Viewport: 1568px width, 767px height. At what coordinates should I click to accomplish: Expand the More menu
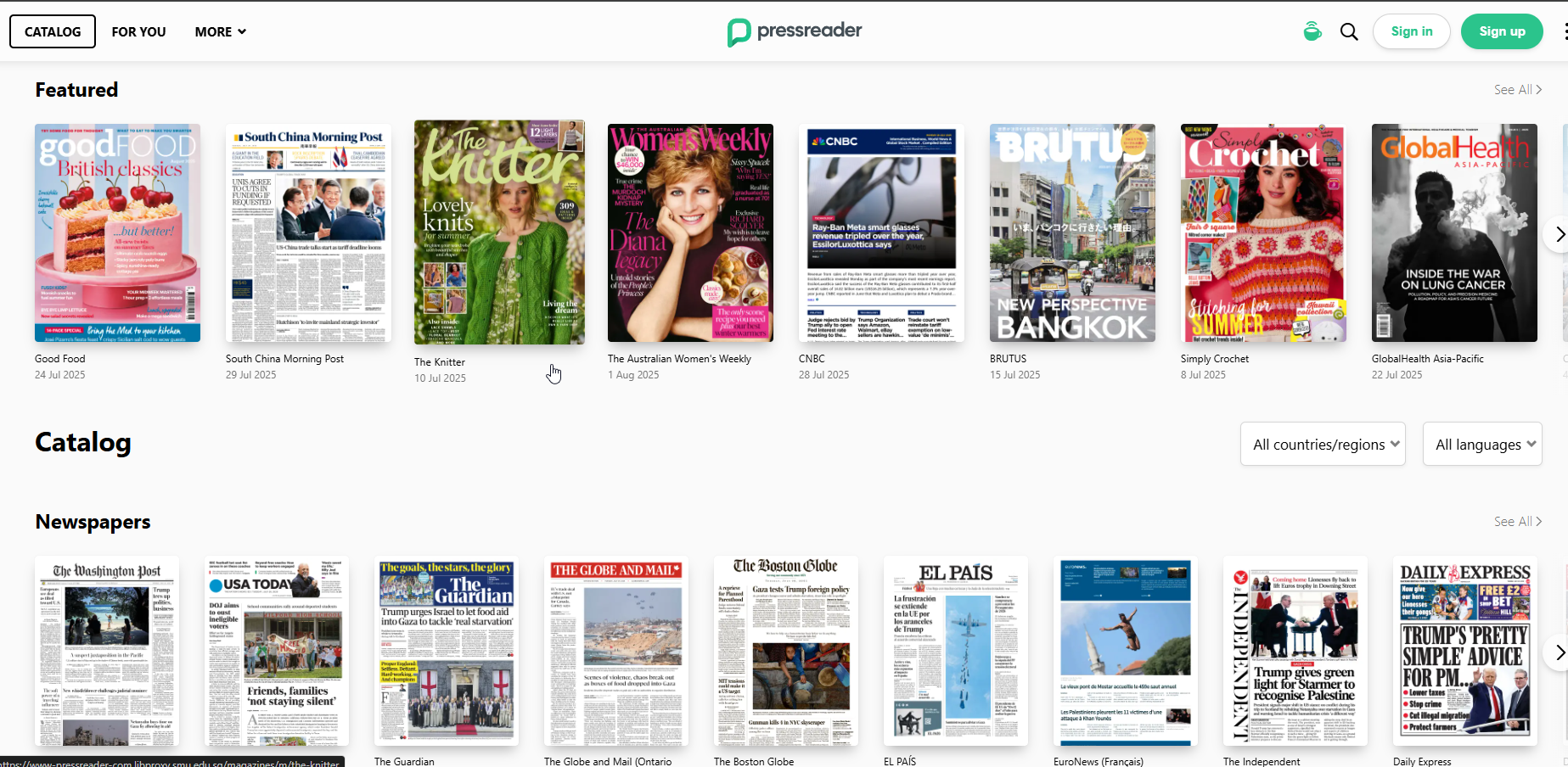(220, 31)
